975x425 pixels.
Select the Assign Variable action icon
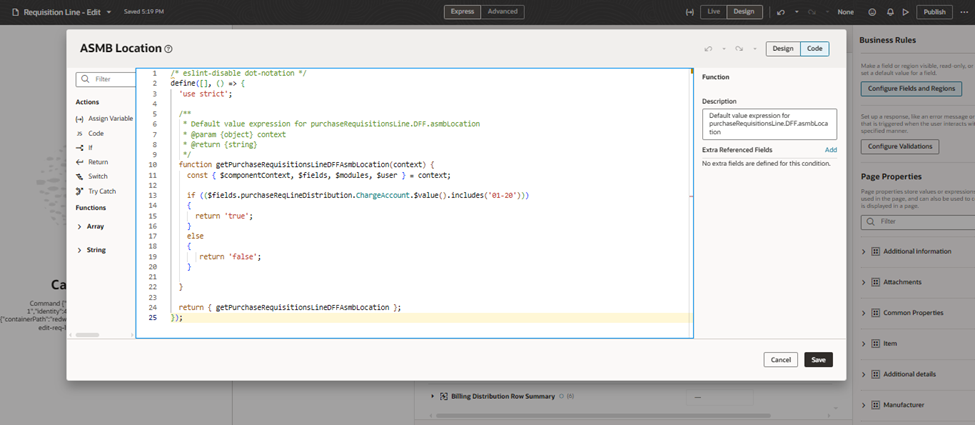tap(79, 118)
